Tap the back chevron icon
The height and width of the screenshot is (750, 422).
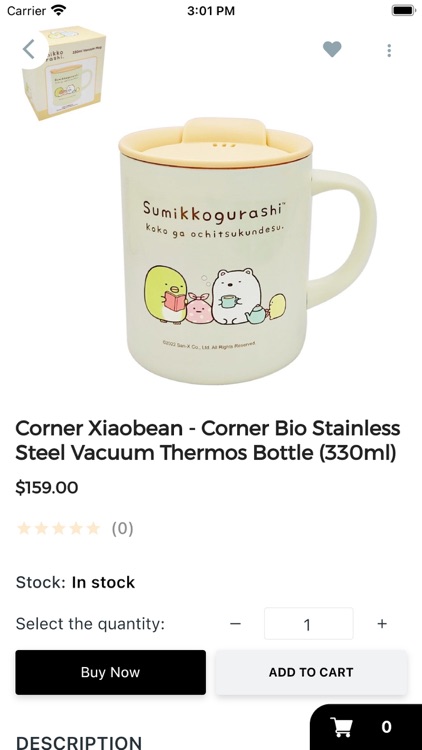click(29, 49)
